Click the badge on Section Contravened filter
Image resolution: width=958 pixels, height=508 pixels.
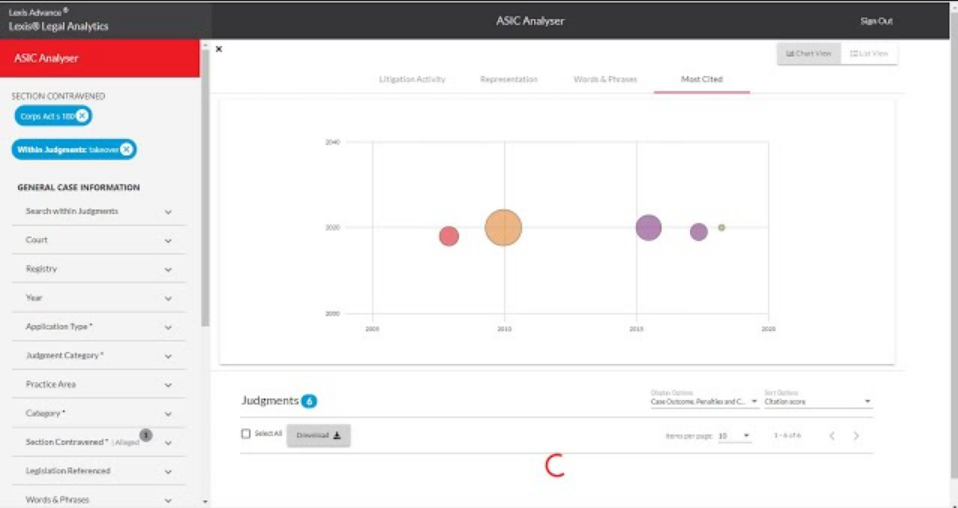(x=145, y=435)
